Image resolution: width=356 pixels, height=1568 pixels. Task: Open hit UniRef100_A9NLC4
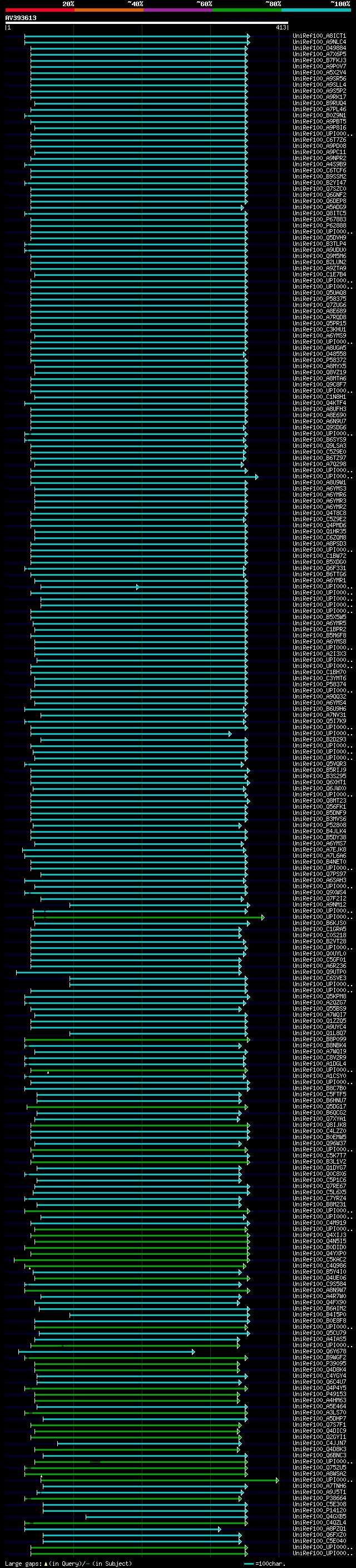[319, 42]
